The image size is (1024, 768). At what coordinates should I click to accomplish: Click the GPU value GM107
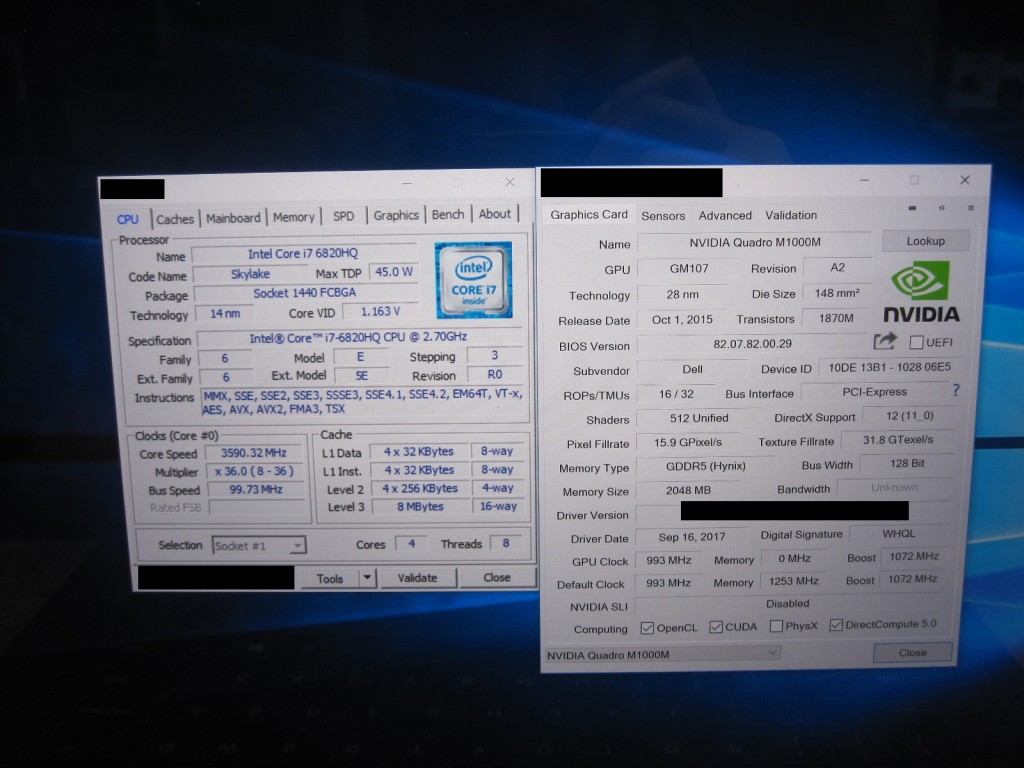point(688,268)
